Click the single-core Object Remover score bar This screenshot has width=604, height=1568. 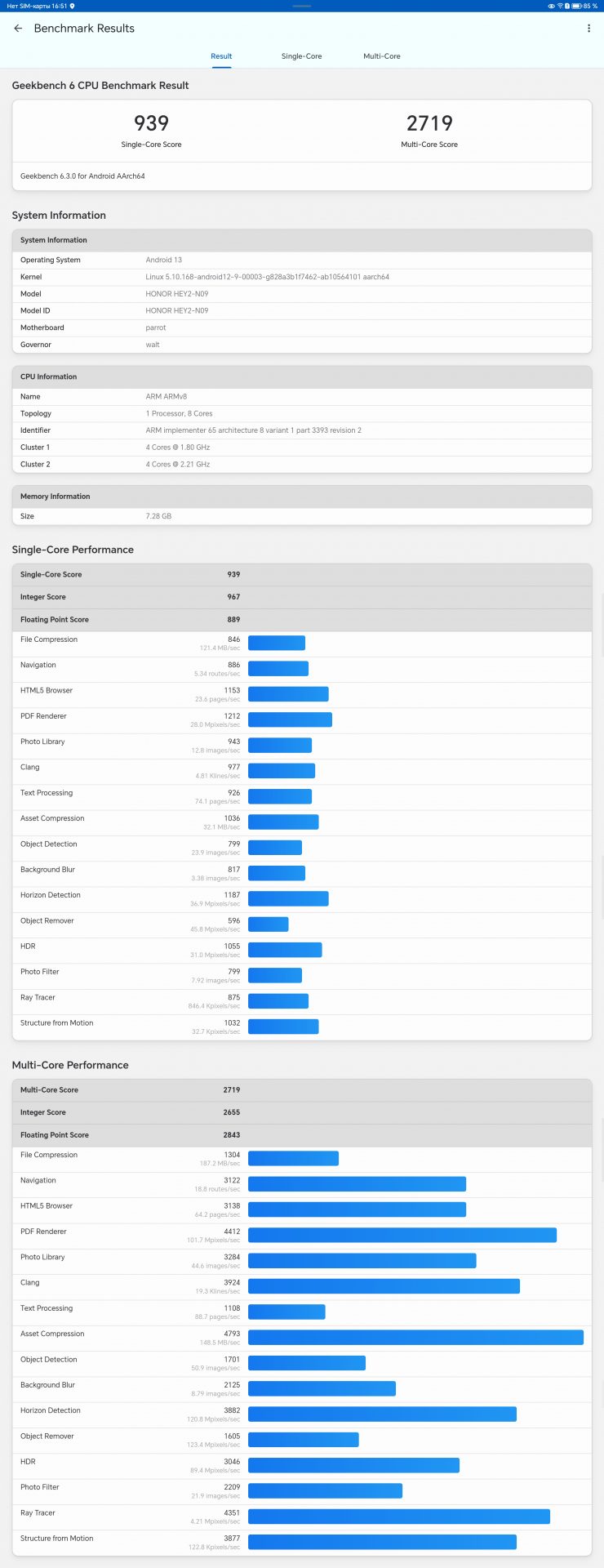point(268,924)
